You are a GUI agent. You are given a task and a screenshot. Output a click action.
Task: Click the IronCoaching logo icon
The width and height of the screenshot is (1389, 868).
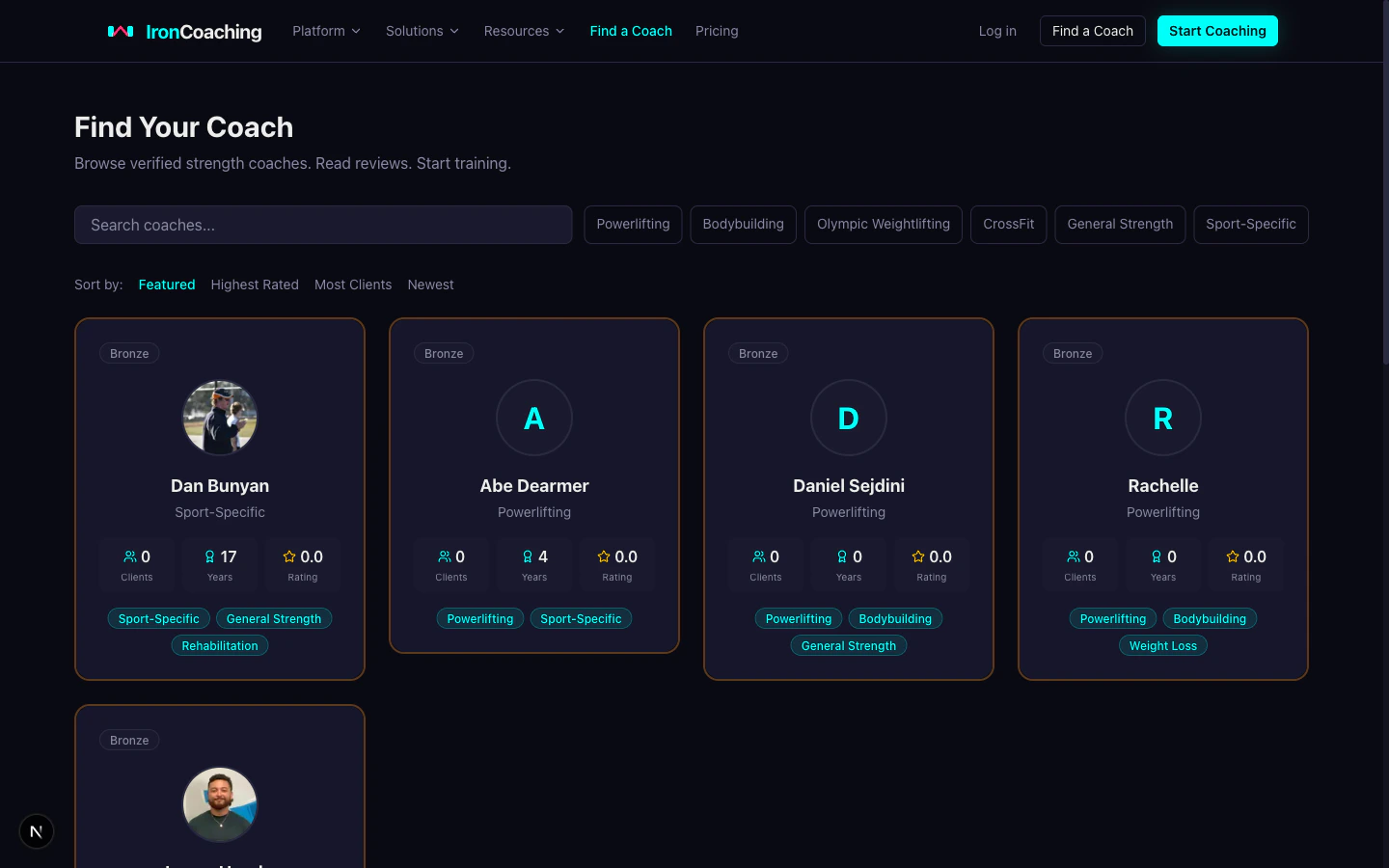pyautogui.click(x=121, y=31)
